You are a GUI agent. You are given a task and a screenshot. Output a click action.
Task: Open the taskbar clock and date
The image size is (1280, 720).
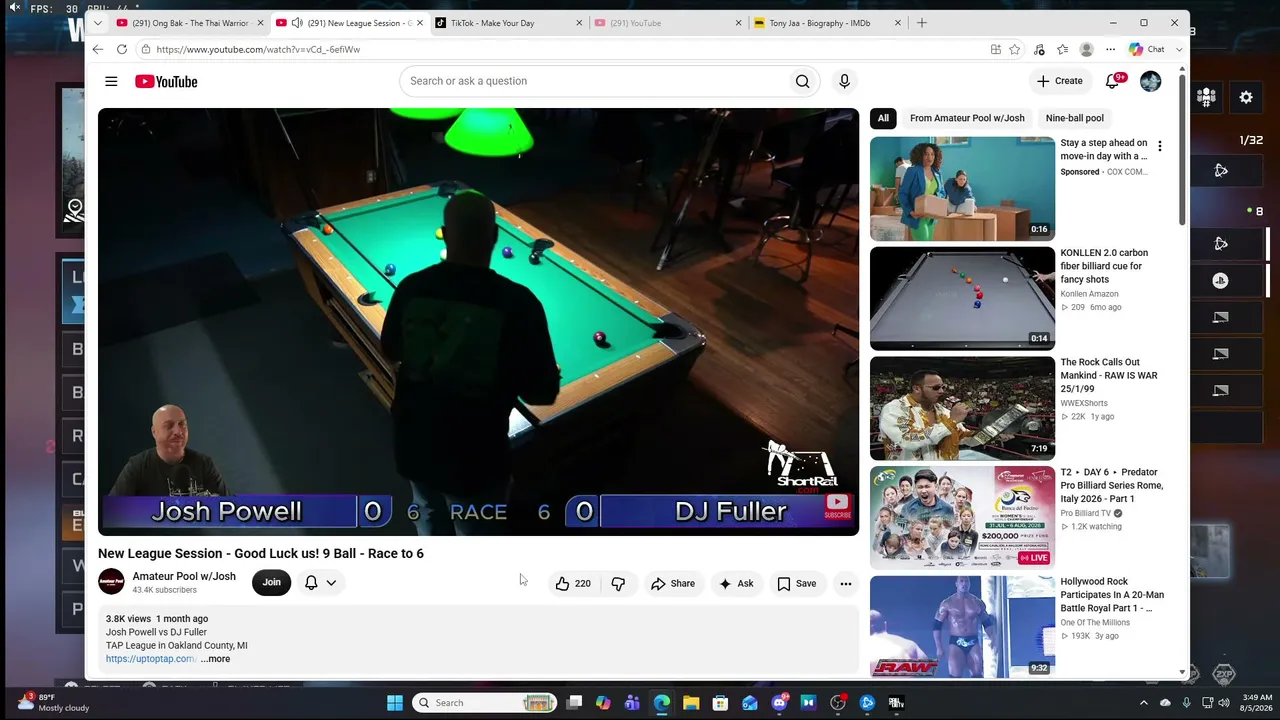tap(1257, 703)
